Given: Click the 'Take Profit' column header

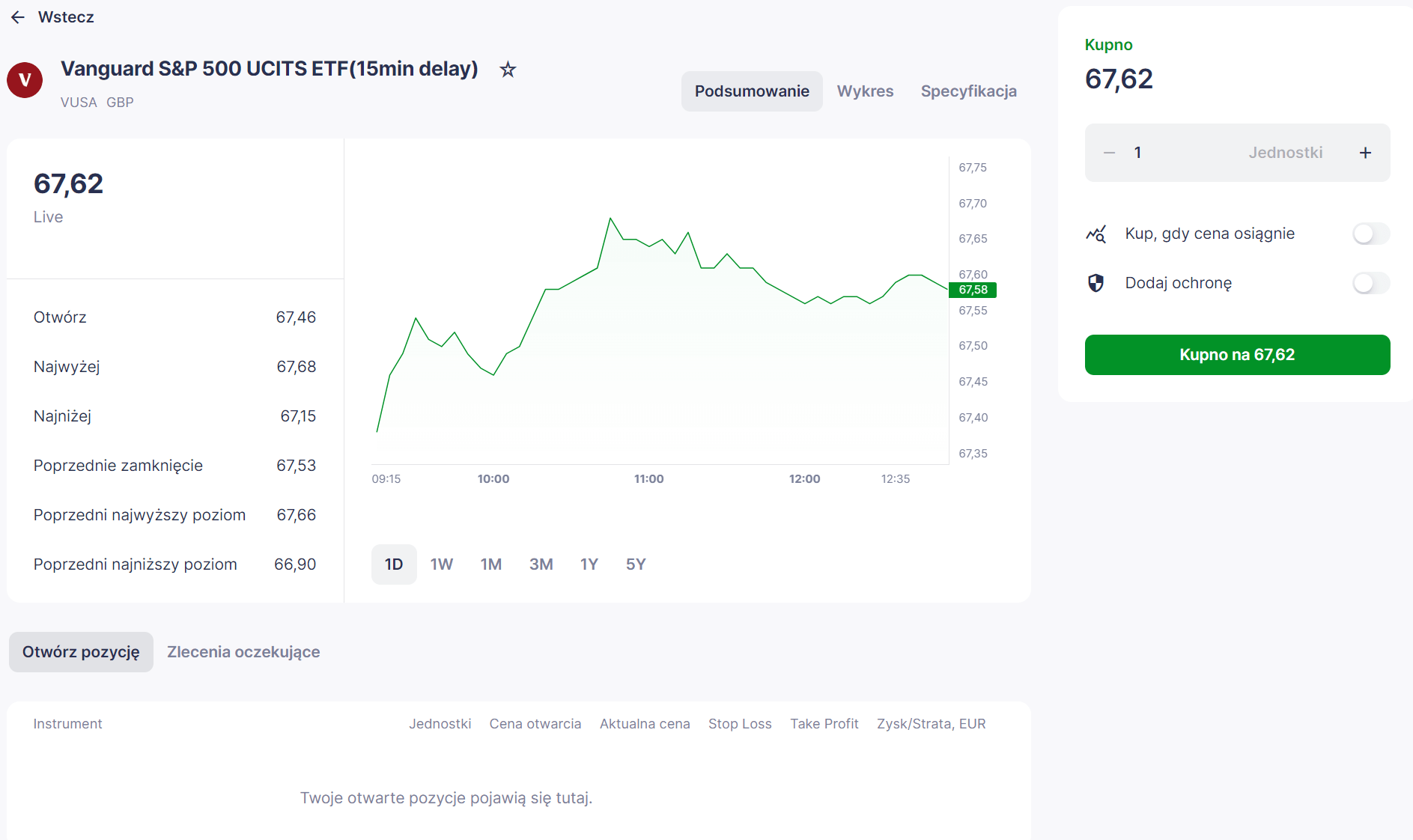Looking at the screenshot, I should [x=824, y=724].
